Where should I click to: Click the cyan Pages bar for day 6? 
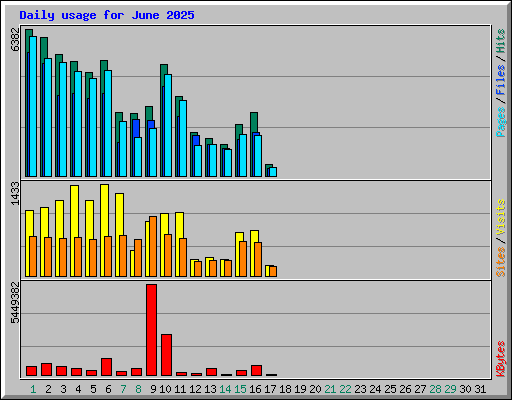pos(108,123)
